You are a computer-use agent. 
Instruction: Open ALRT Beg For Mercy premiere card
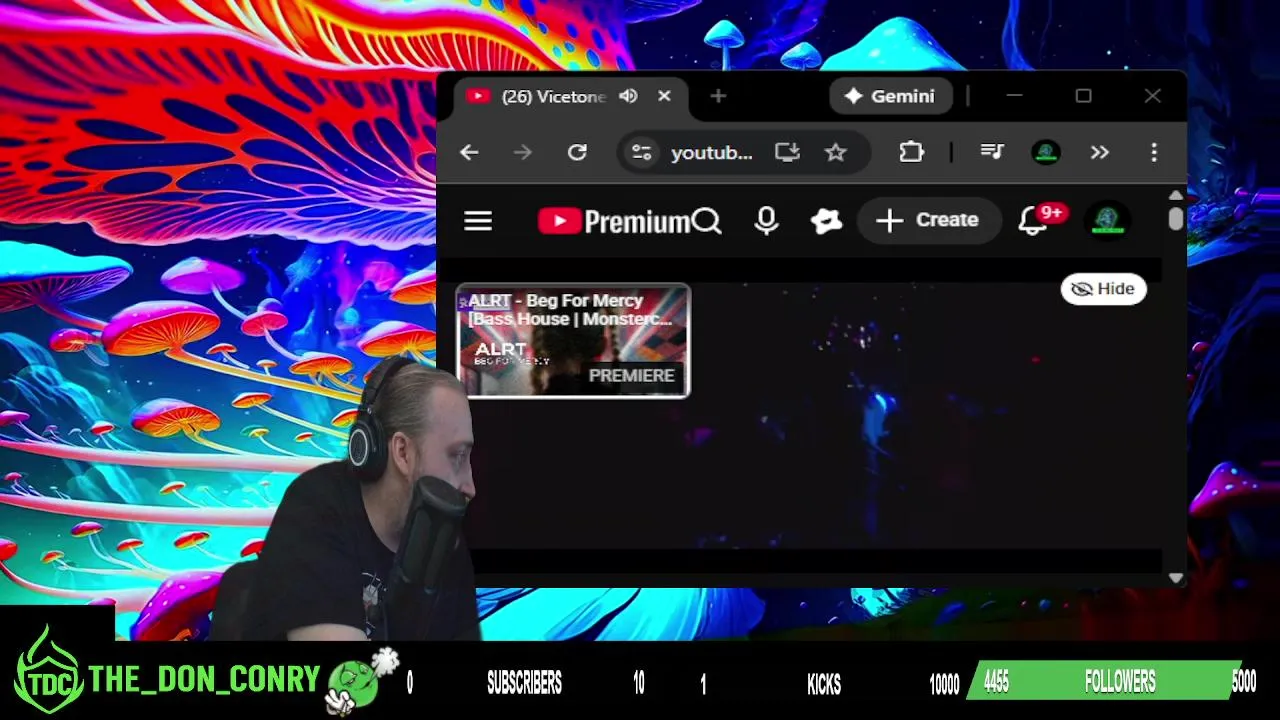pos(573,341)
